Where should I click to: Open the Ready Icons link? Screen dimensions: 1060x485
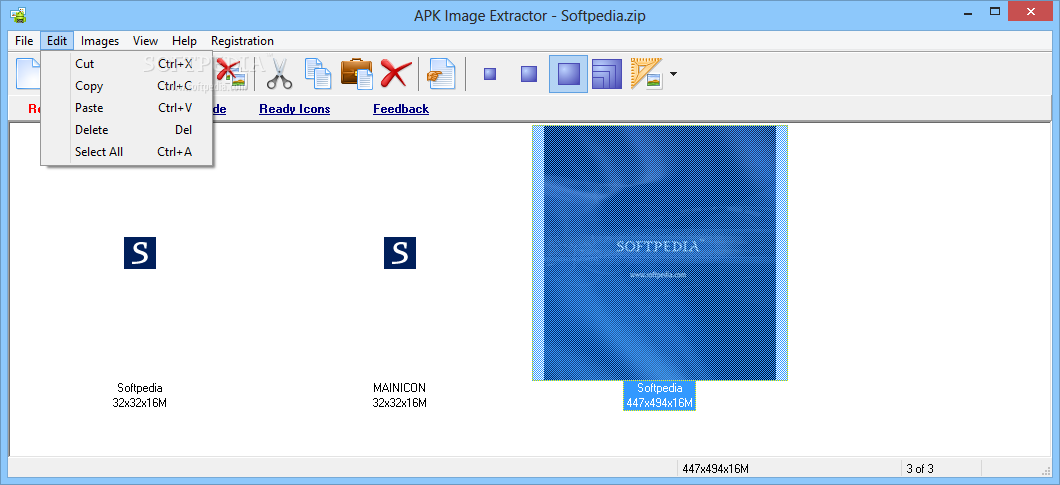pos(295,109)
